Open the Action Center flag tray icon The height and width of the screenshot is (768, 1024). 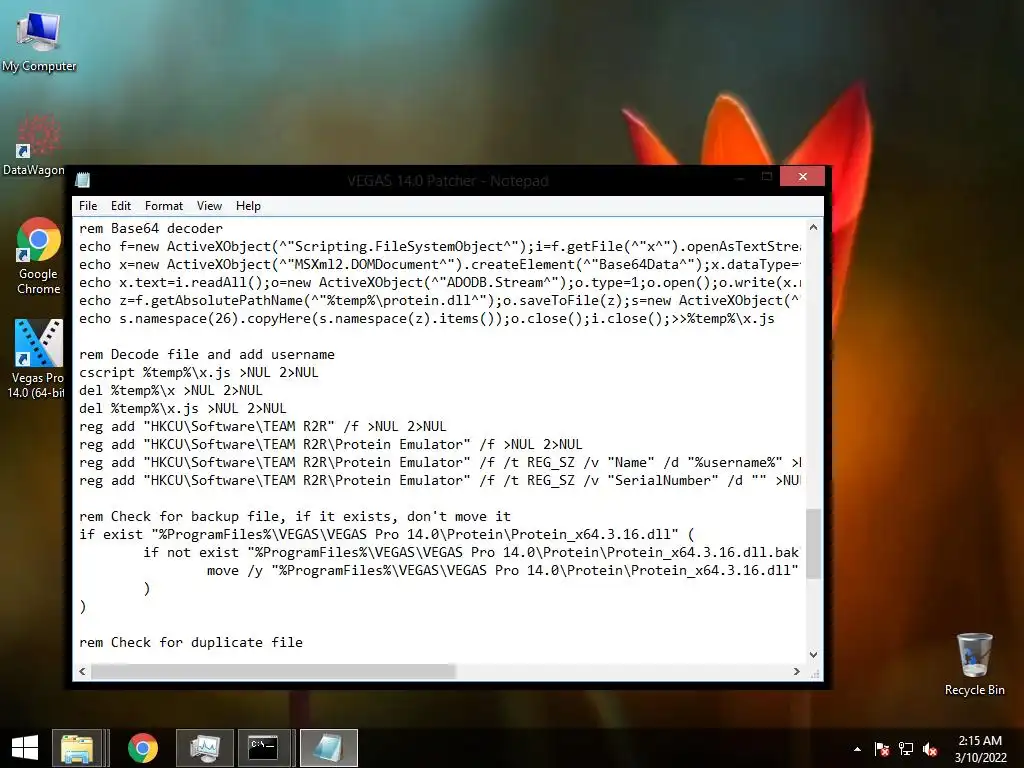click(881, 749)
